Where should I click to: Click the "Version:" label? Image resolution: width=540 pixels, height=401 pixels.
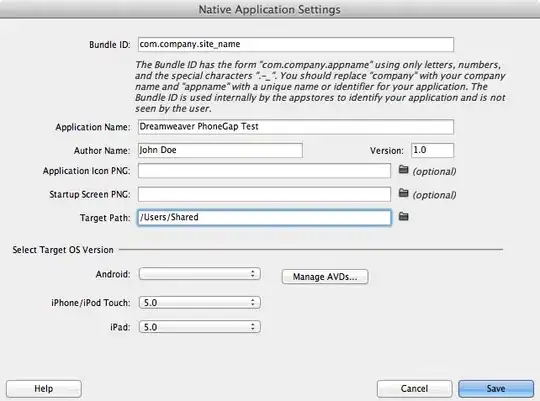387,151
